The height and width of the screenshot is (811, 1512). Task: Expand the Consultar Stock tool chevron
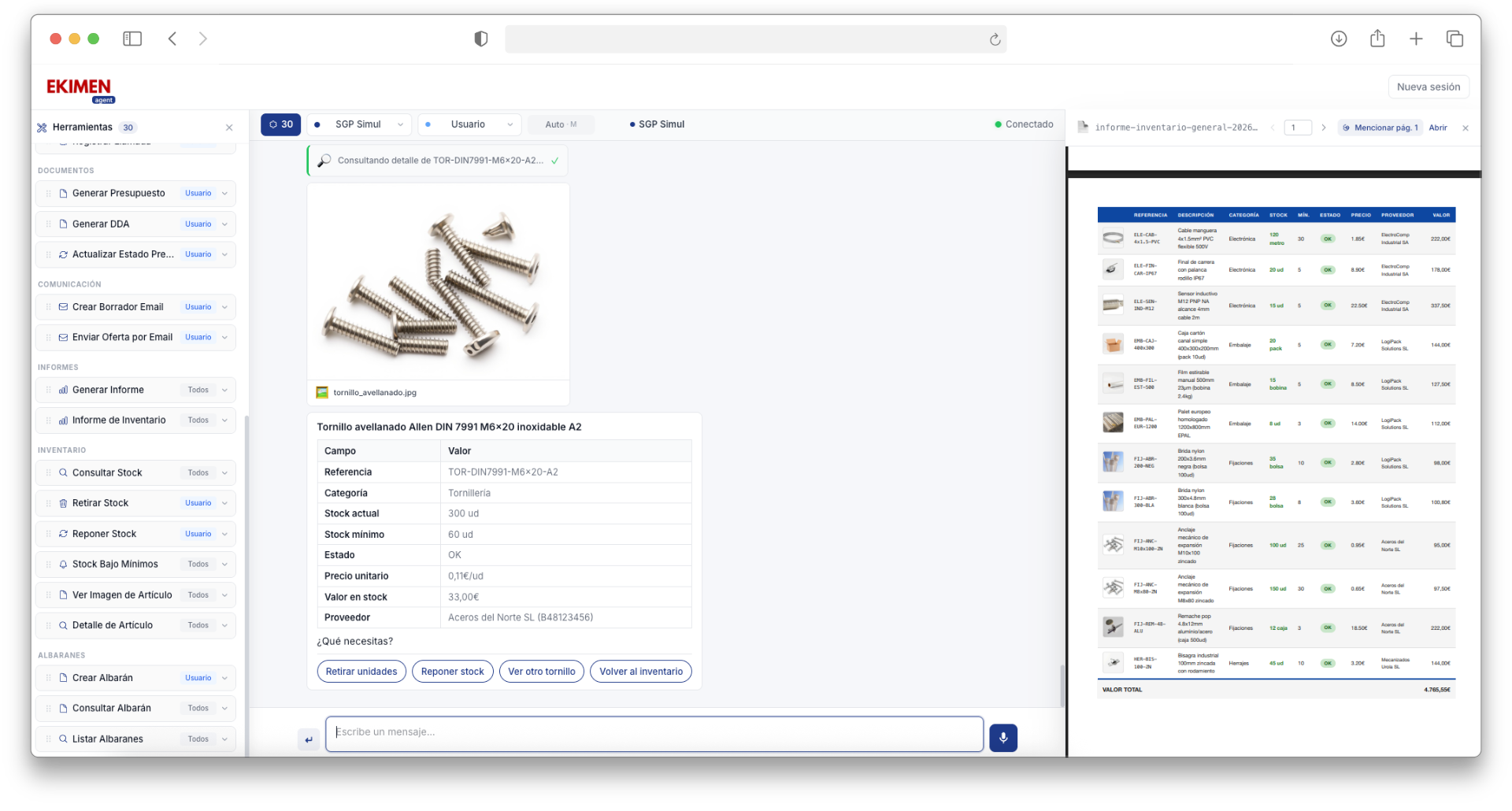pos(224,473)
